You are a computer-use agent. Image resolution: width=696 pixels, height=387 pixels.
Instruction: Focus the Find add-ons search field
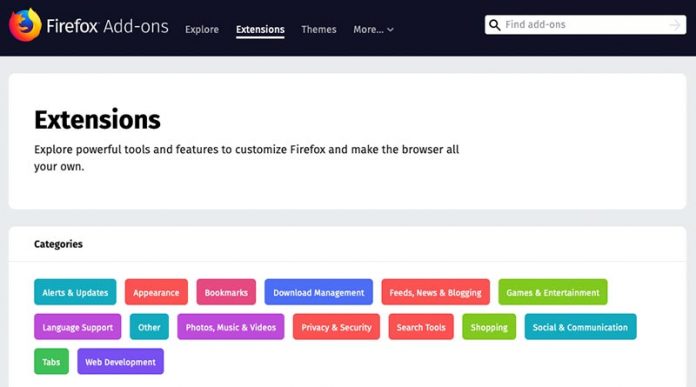pyautogui.click(x=585, y=25)
